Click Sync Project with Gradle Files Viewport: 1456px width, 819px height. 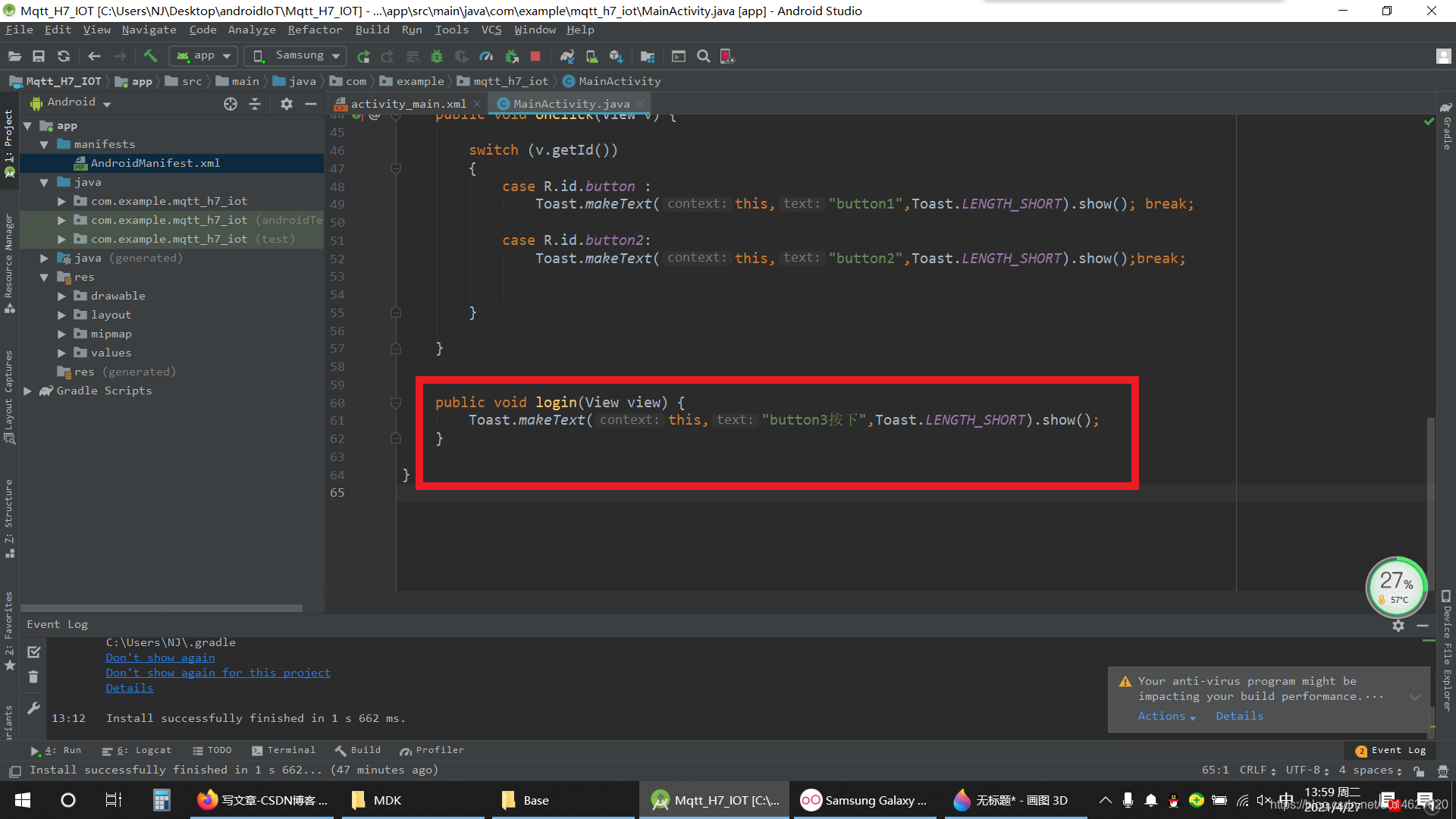point(567,55)
